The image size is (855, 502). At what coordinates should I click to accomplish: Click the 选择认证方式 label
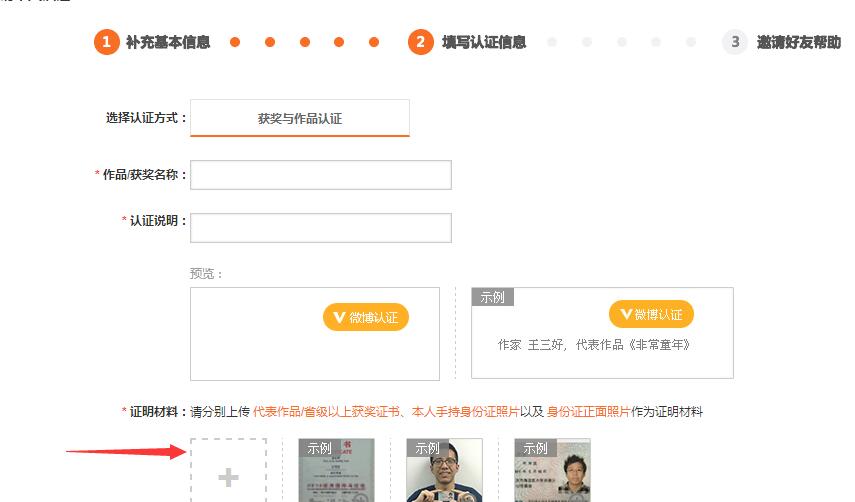pyautogui.click(x=146, y=118)
